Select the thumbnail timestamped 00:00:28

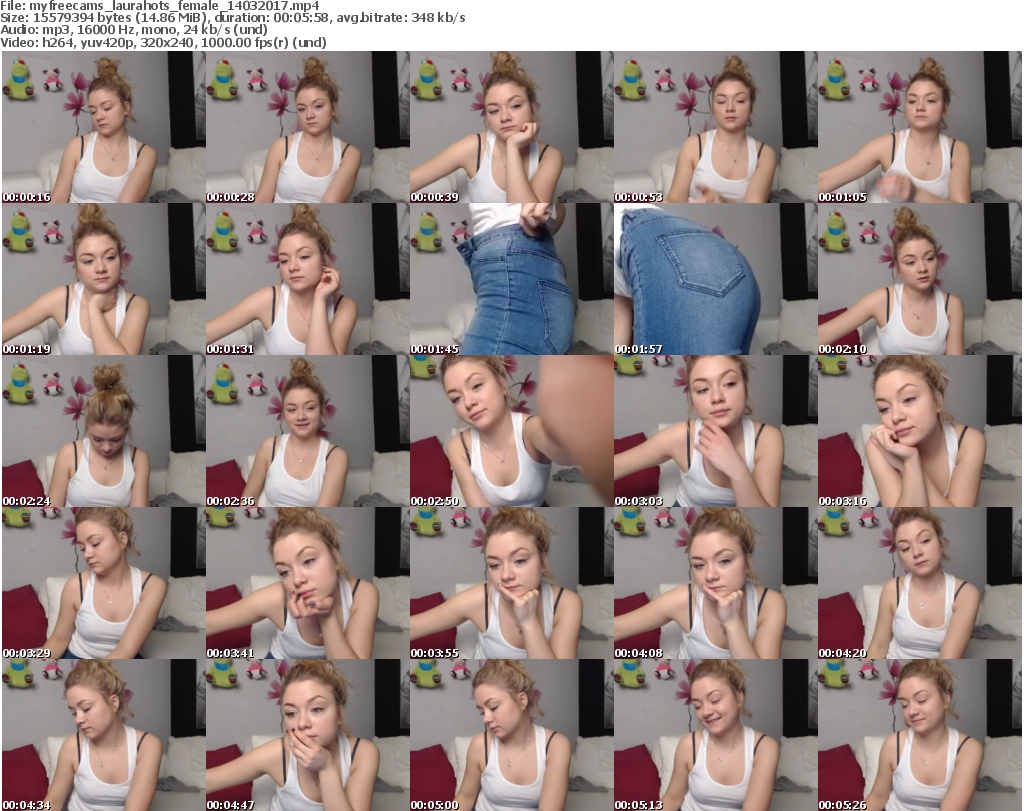pos(308,127)
